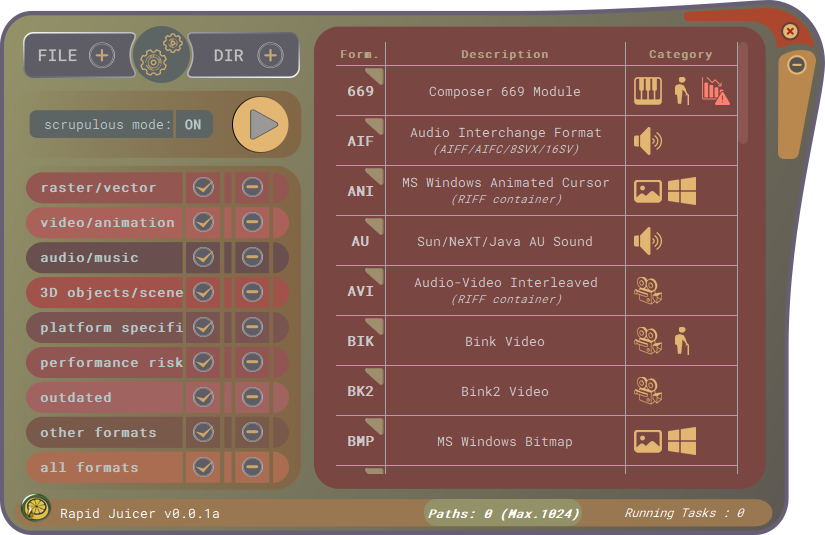Image resolution: width=825 pixels, height=535 pixels.
Task: Click the Form. column header
Action: pyautogui.click(x=359, y=54)
